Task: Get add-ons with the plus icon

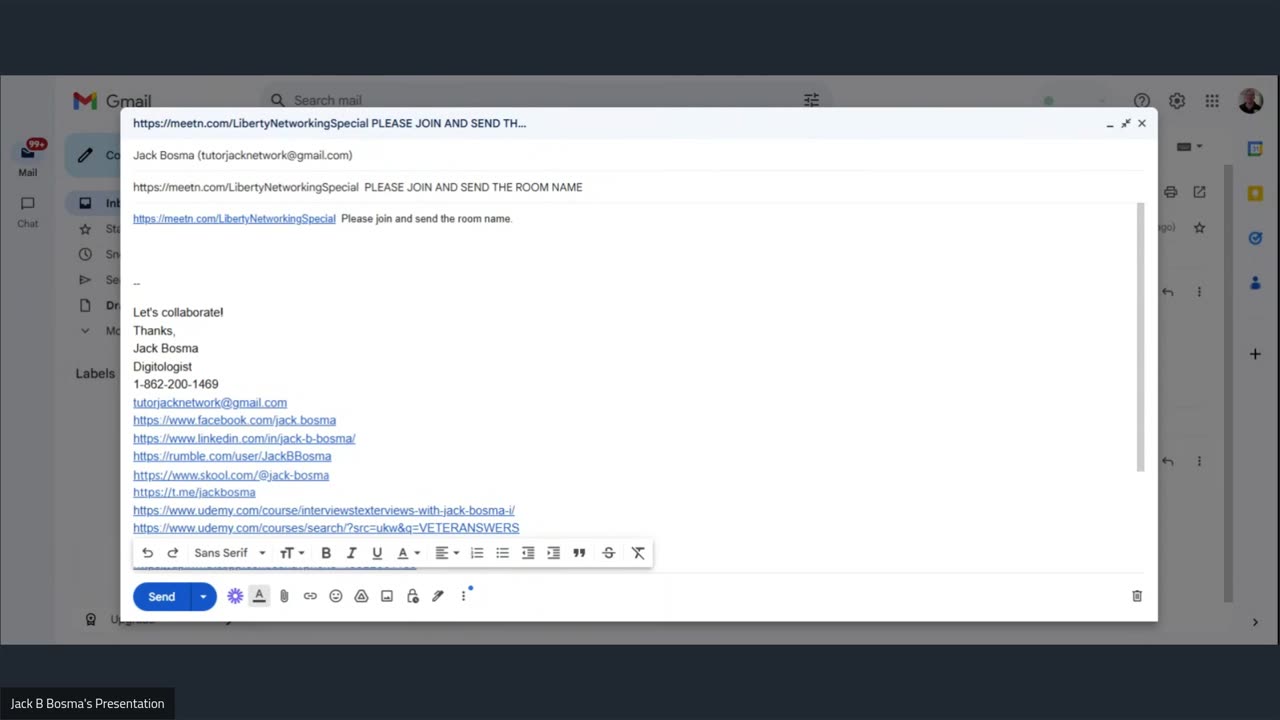Action: (1255, 354)
